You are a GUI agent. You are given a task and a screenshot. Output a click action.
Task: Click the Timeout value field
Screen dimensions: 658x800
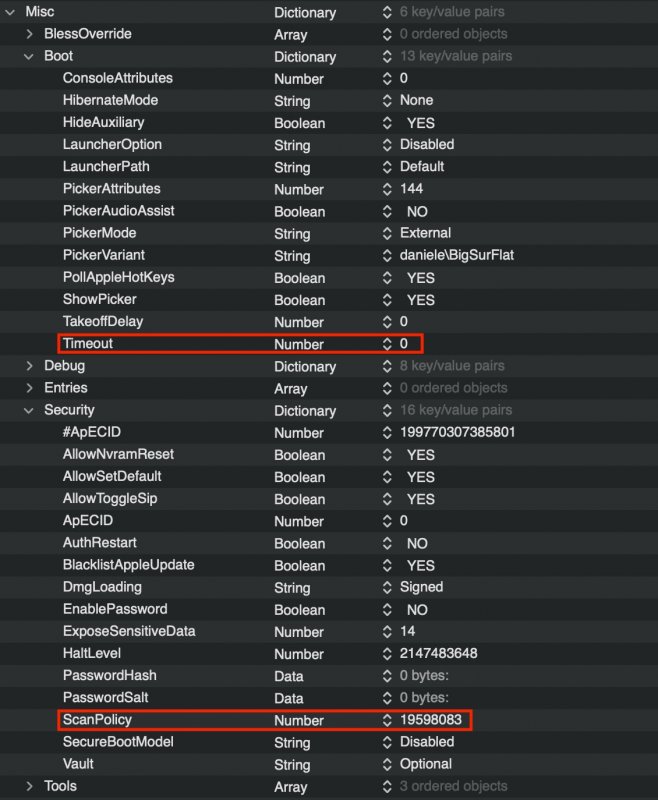point(404,344)
